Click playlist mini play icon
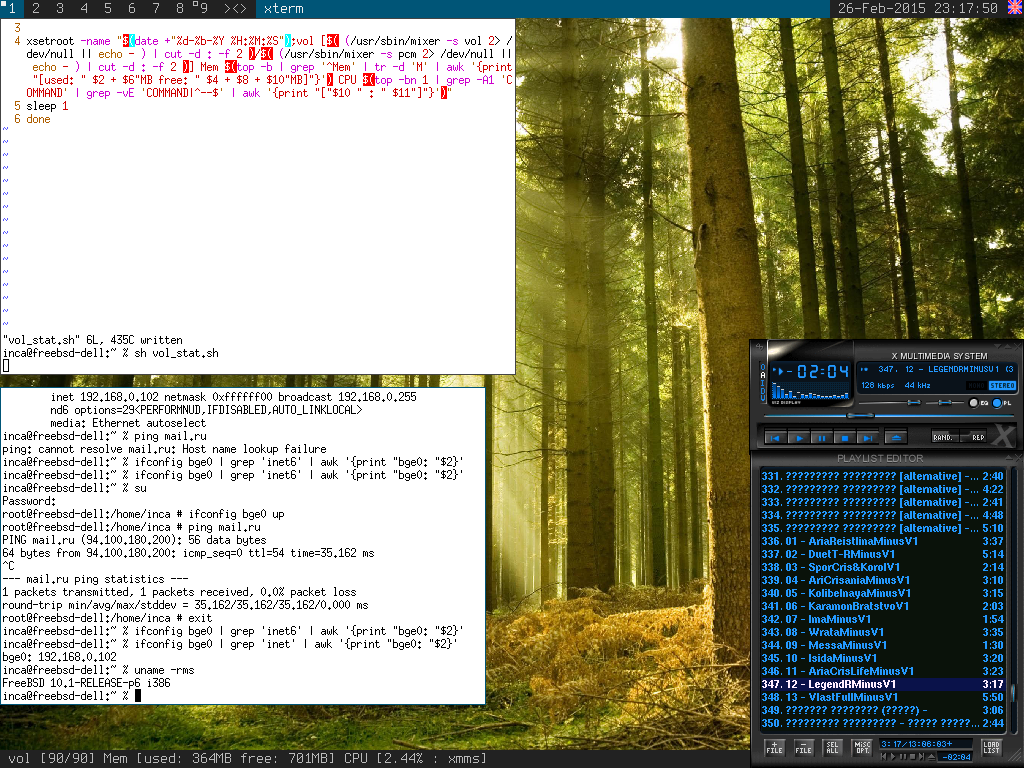The image size is (1024, 768). click(893, 757)
